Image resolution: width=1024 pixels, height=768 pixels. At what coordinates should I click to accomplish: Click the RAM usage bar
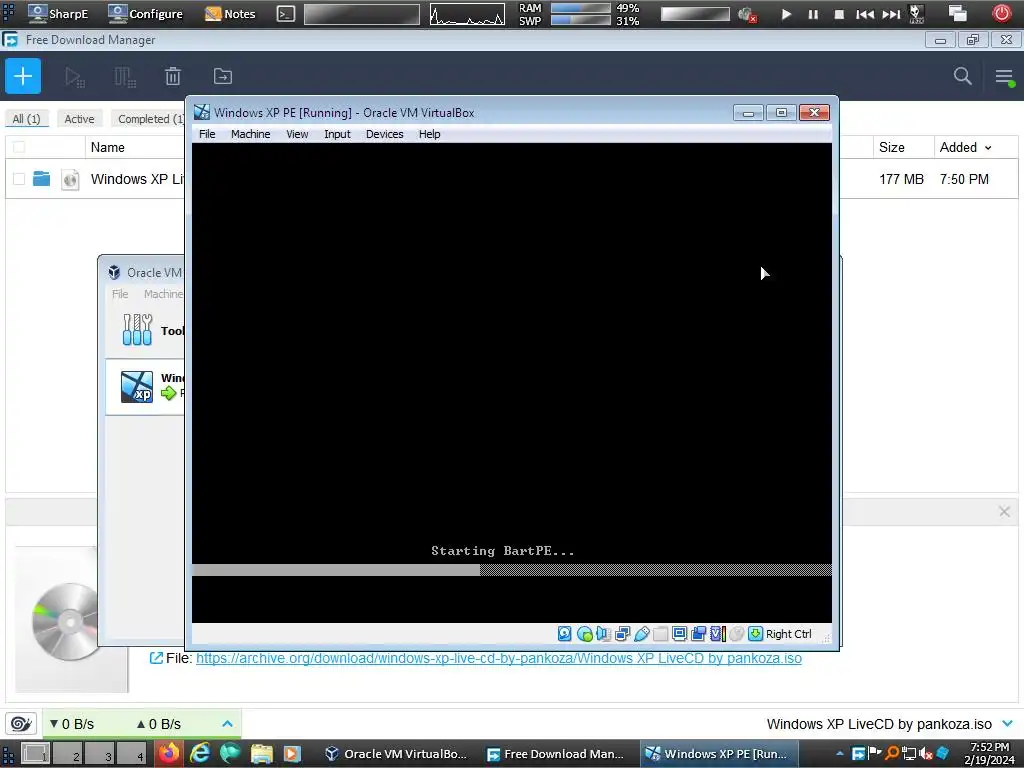click(581, 8)
